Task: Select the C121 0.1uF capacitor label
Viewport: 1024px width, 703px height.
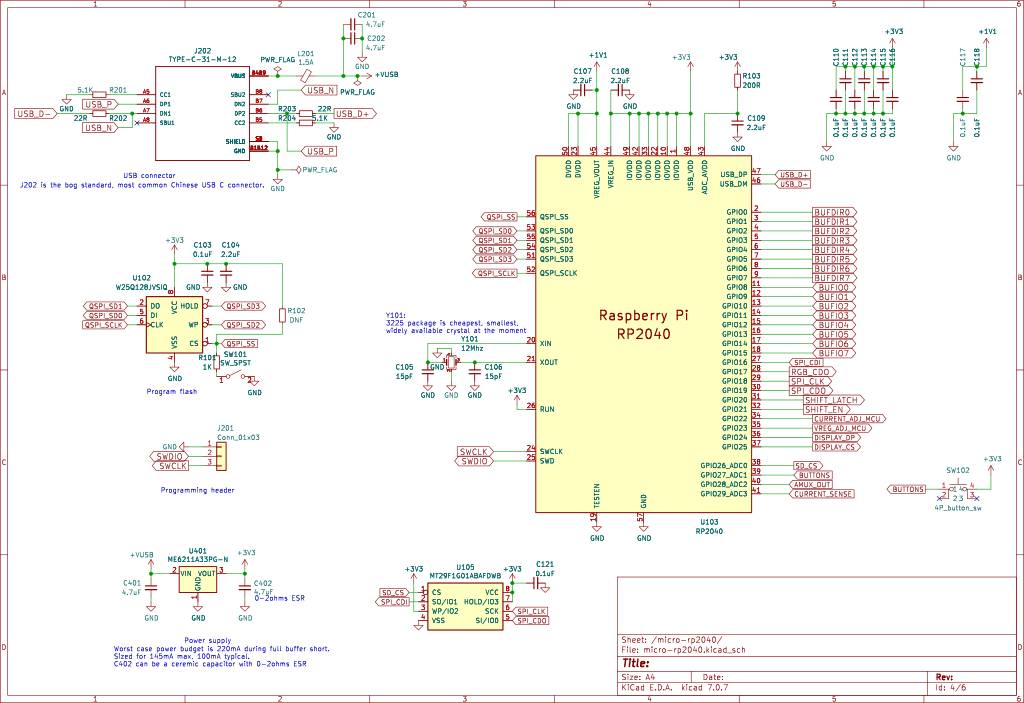Action: click(x=545, y=568)
